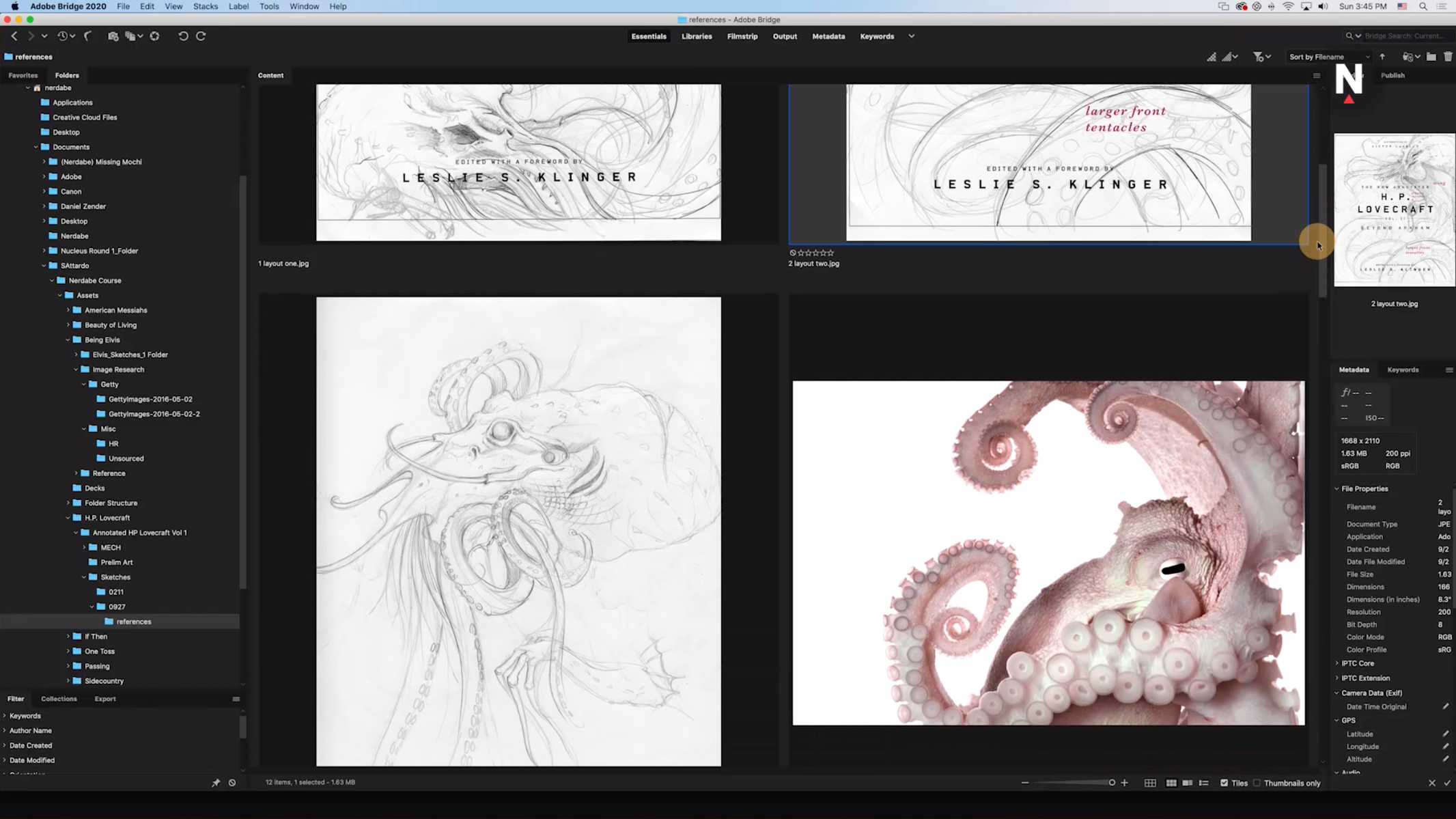Viewport: 1456px width, 819px height.
Task: Open recent file options icon
Action: (1411, 57)
